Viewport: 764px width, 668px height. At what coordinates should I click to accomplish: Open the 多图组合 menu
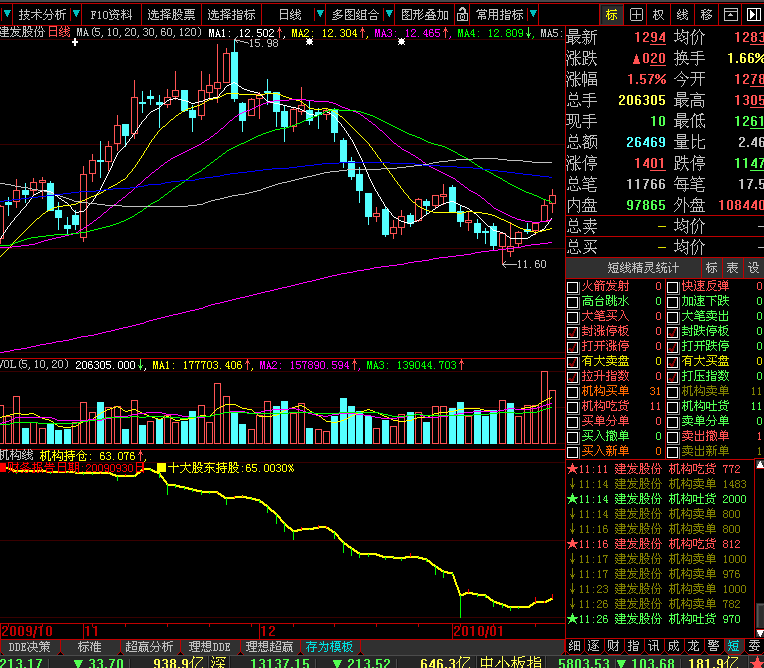[356, 15]
